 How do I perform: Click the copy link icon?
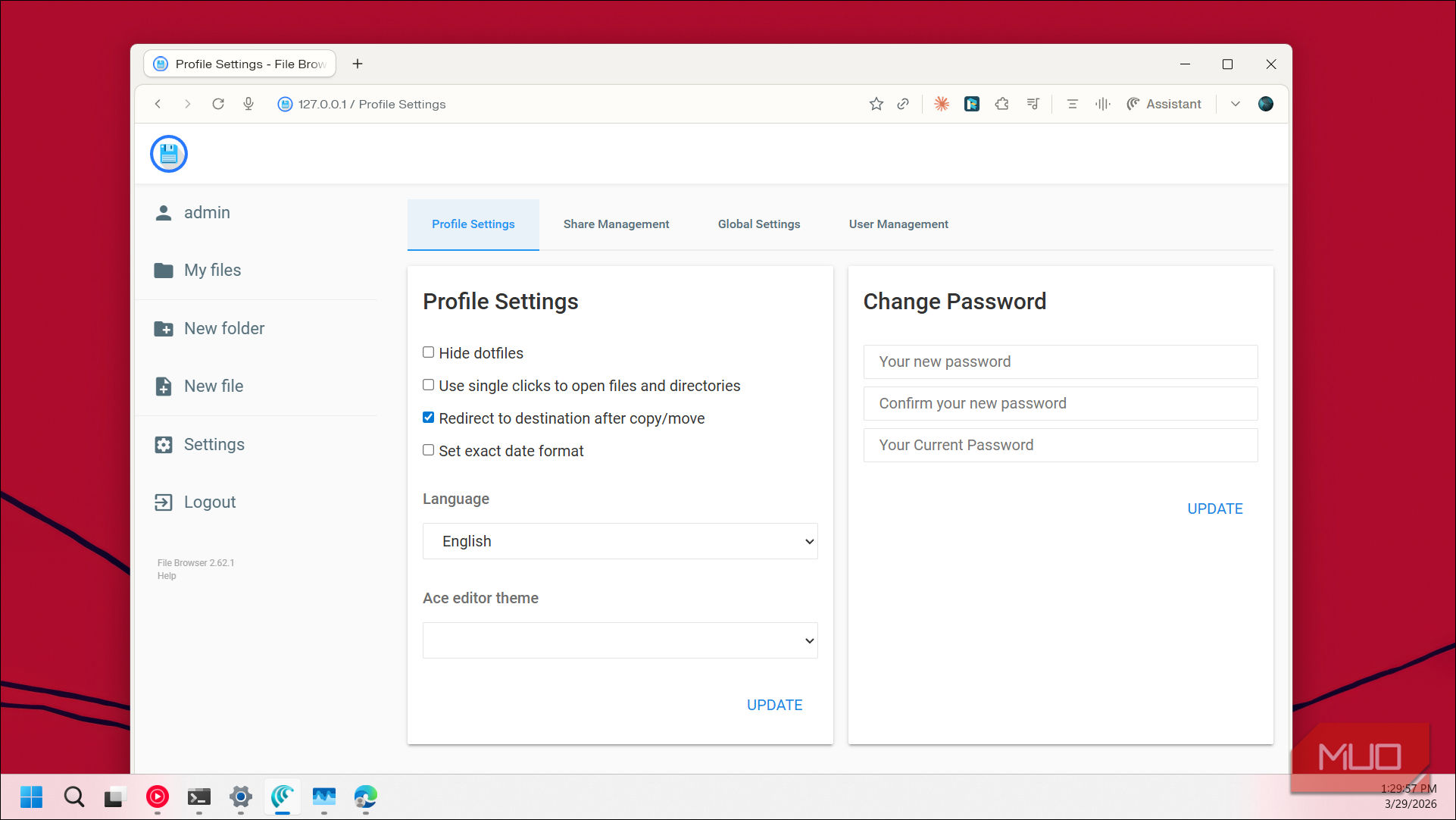(x=903, y=104)
